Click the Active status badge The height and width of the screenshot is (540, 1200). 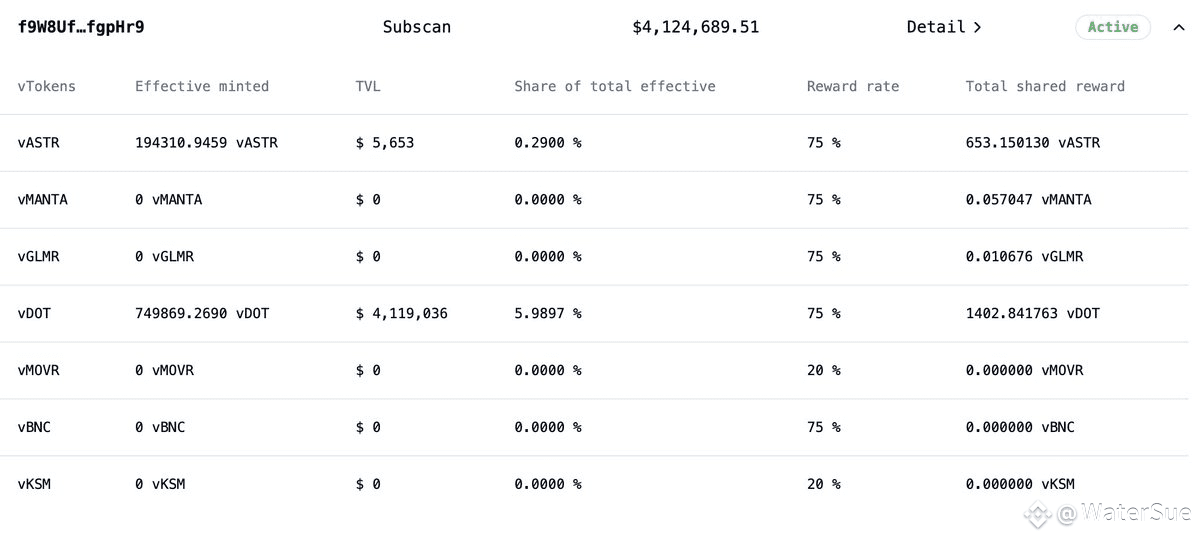1112,28
